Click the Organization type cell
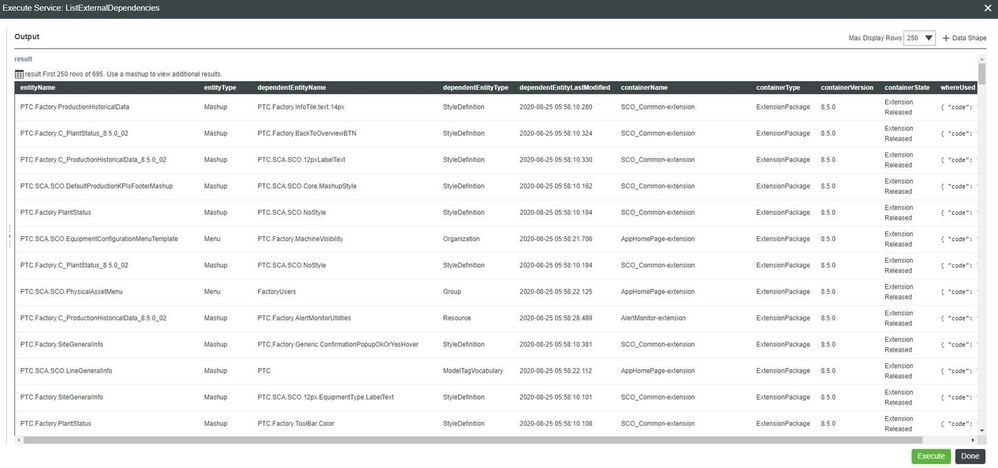The width and height of the screenshot is (998, 468). click(x=461, y=239)
